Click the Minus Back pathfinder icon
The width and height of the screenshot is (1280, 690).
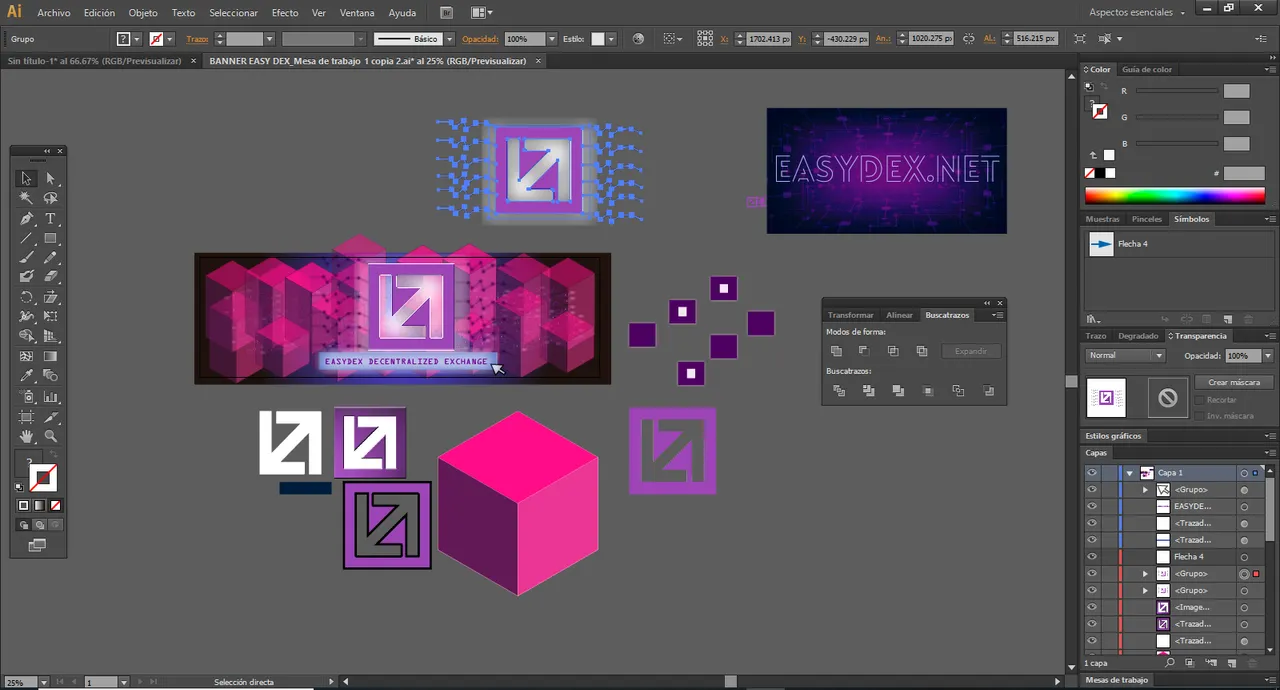[989, 391]
